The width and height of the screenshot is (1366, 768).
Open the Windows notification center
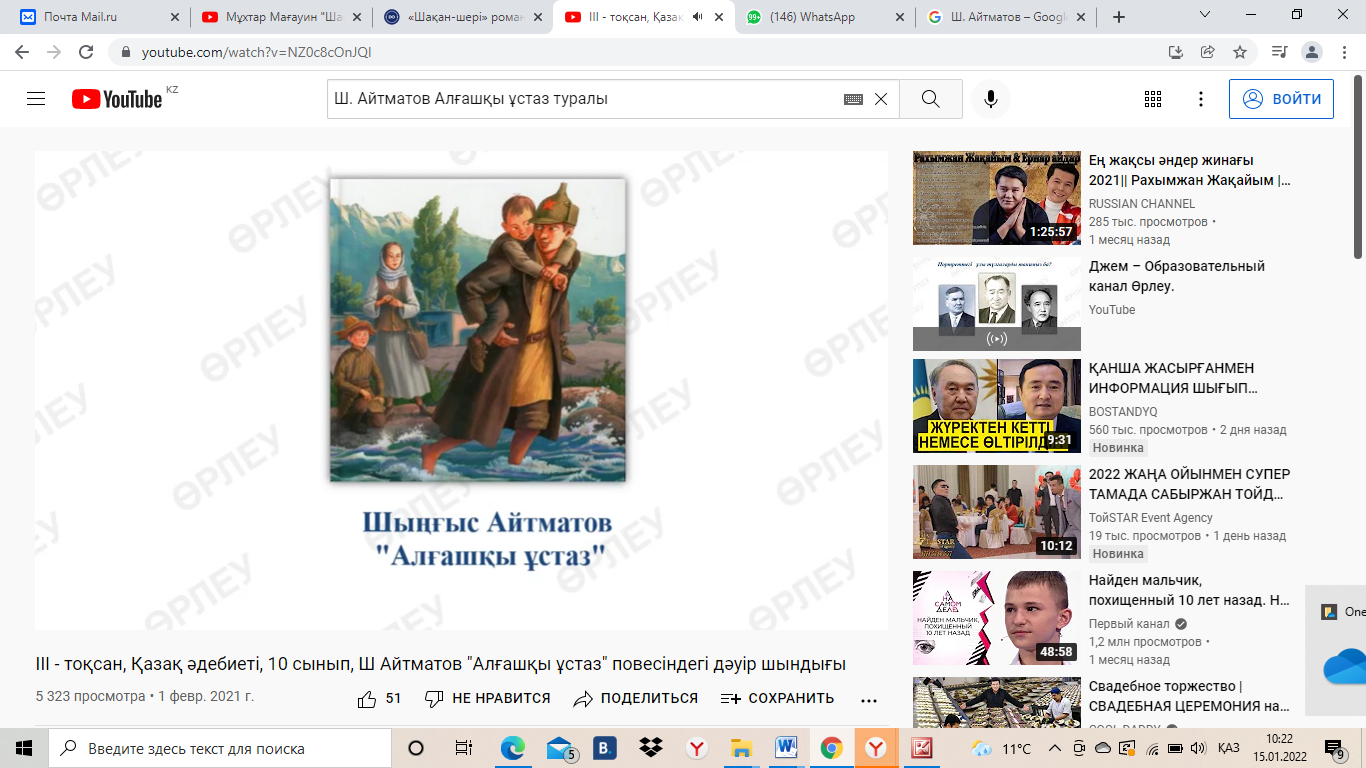pos(1334,748)
